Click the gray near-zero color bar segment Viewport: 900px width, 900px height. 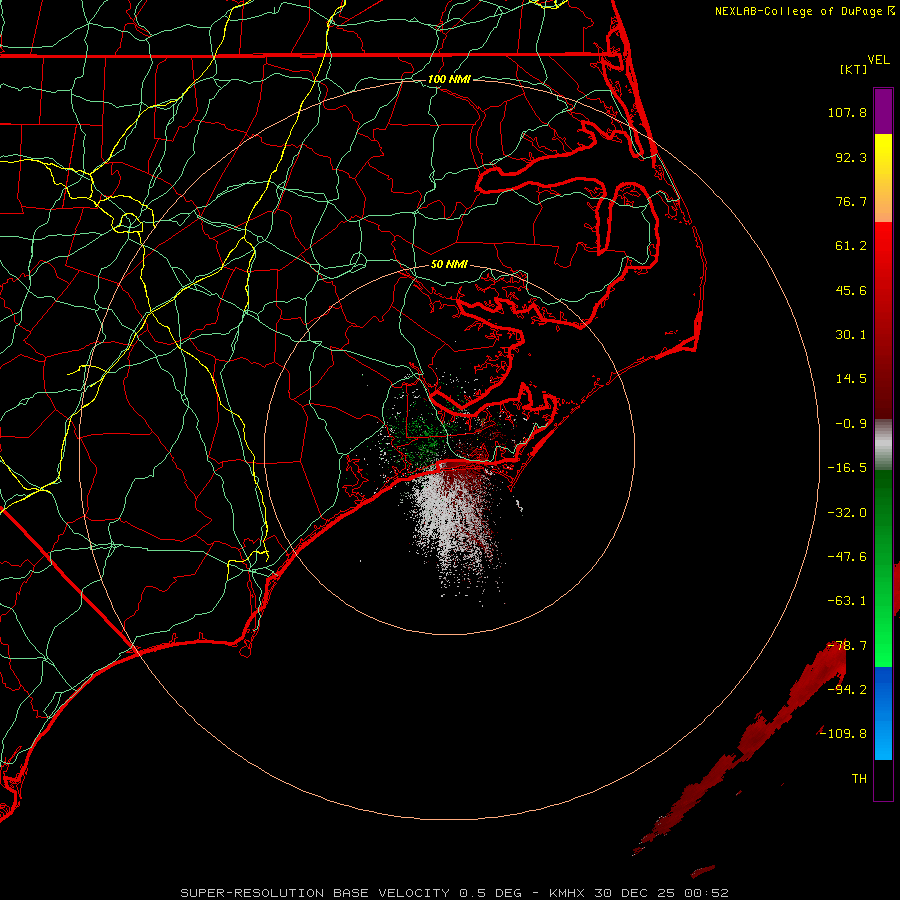click(883, 442)
